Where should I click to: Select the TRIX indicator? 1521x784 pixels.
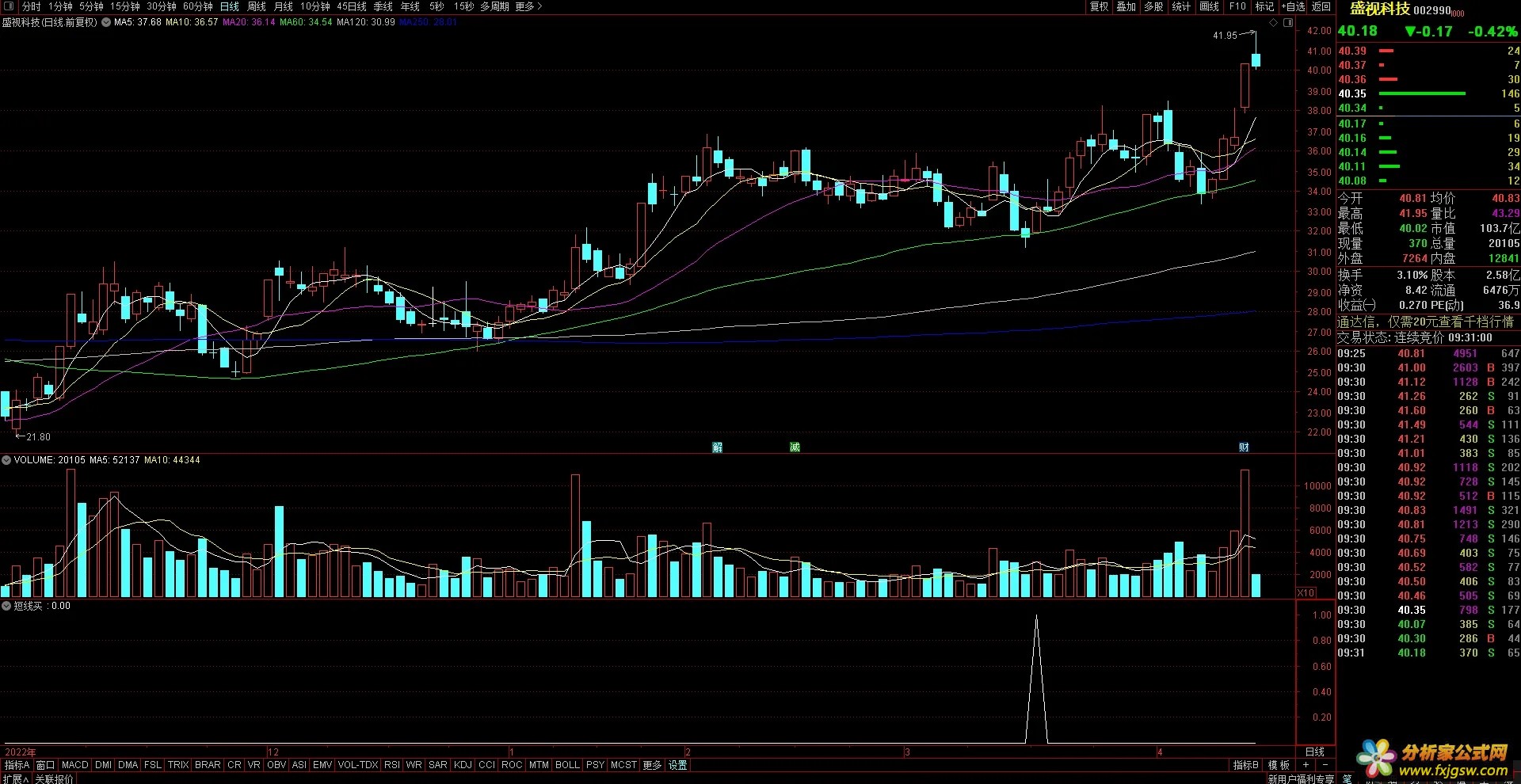click(x=178, y=765)
